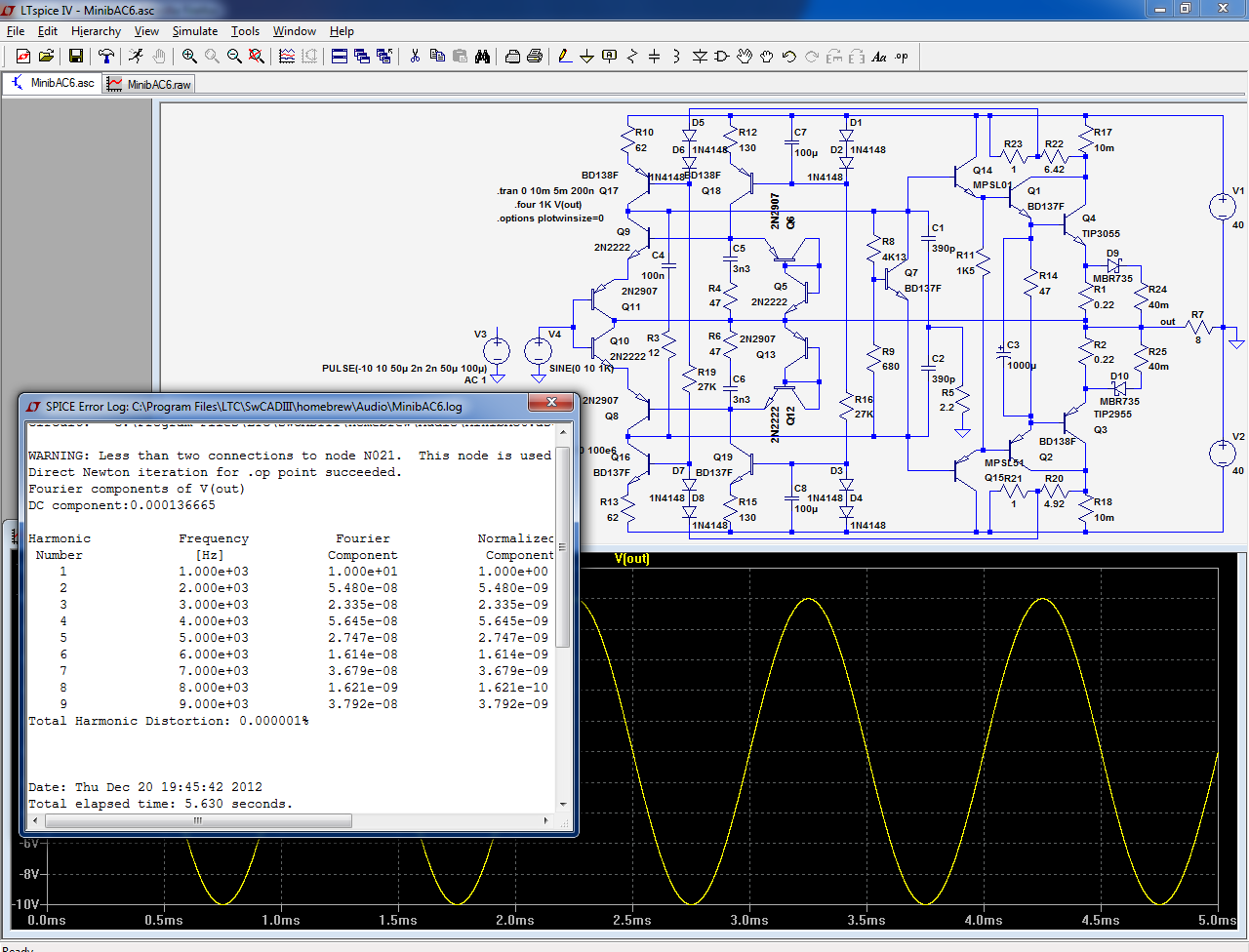Open the View menu
This screenshot has width=1249, height=952.
(146, 31)
